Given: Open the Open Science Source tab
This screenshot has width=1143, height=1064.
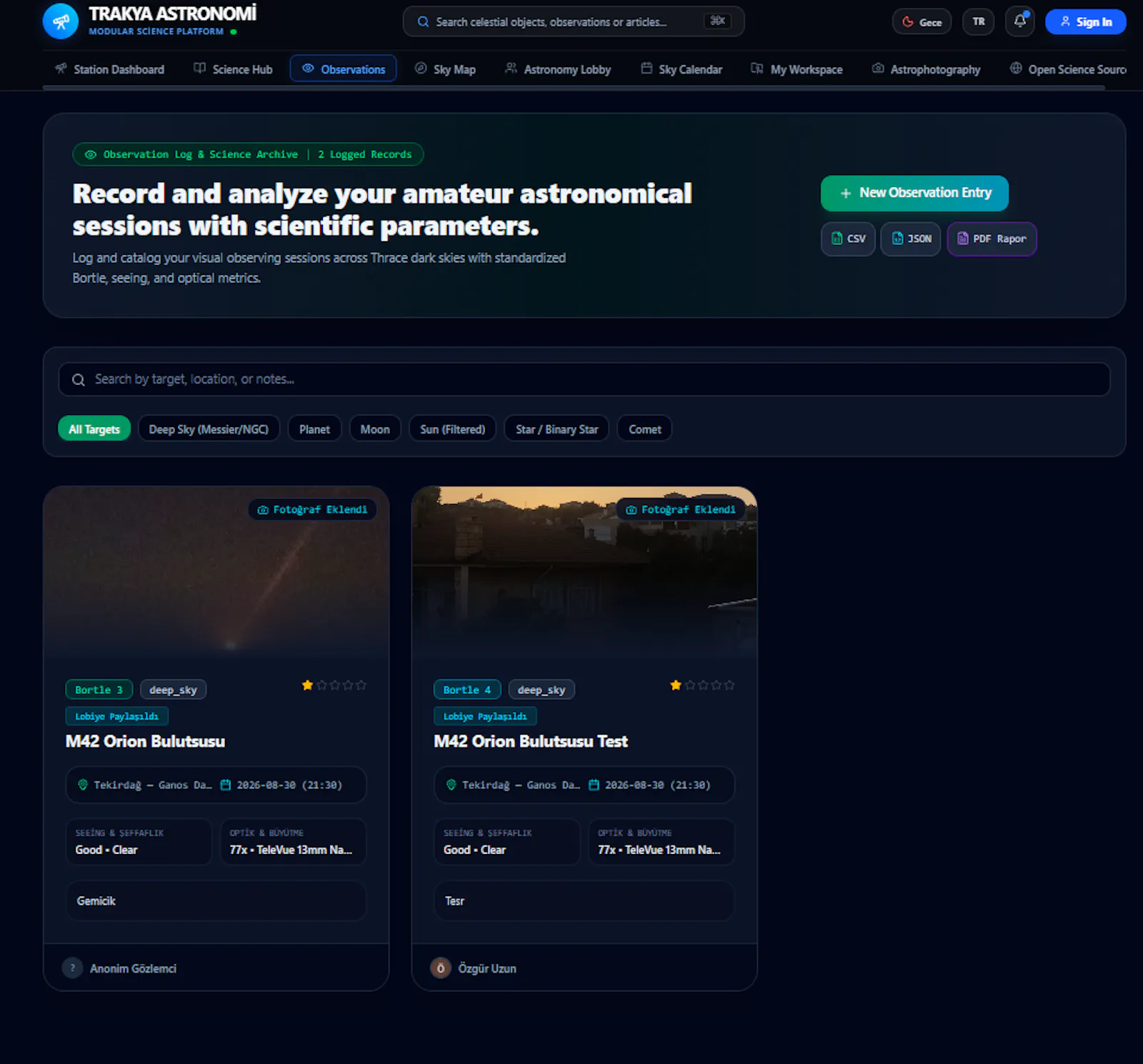Looking at the screenshot, I should [x=1068, y=69].
